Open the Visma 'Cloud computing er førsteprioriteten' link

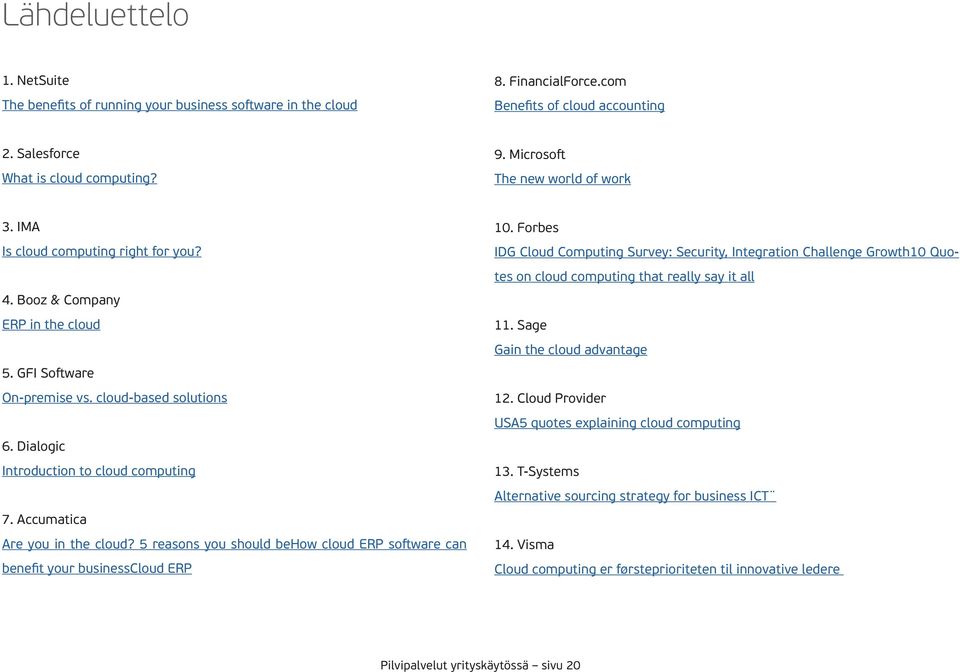[x=669, y=569]
